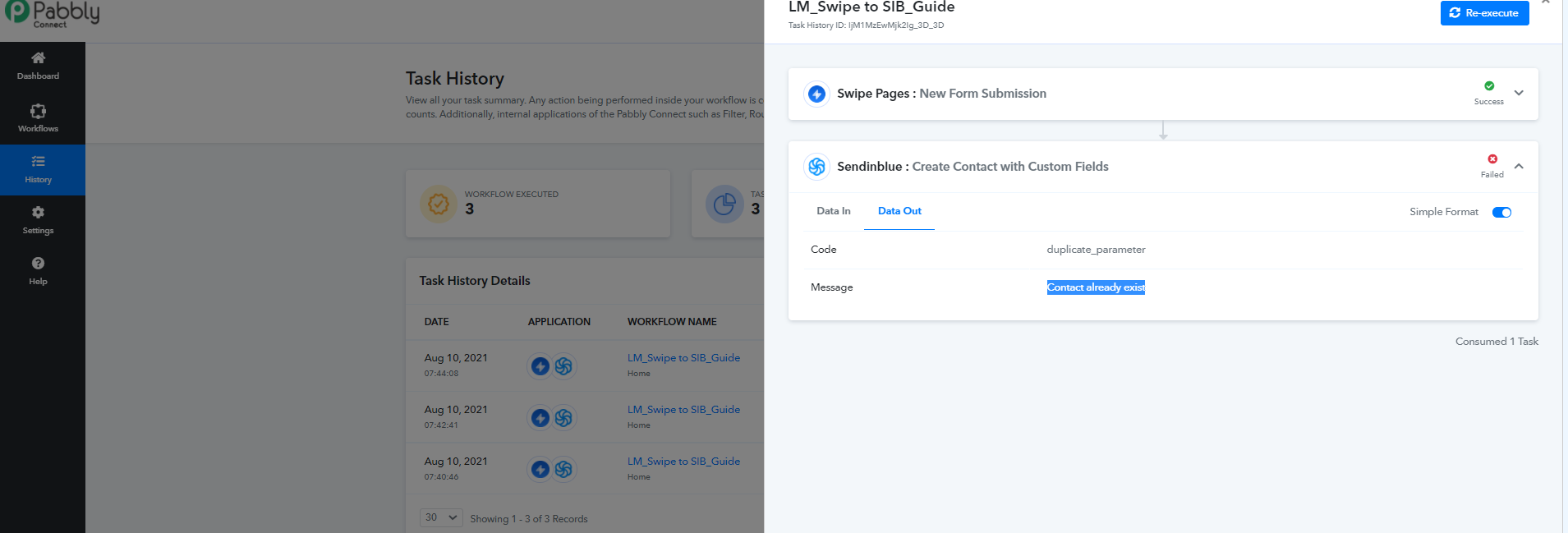The height and width of the screenshot is (533, 1568).
Task: Open the Dashboard home icon in sidebar
Action: click(38, 58)
